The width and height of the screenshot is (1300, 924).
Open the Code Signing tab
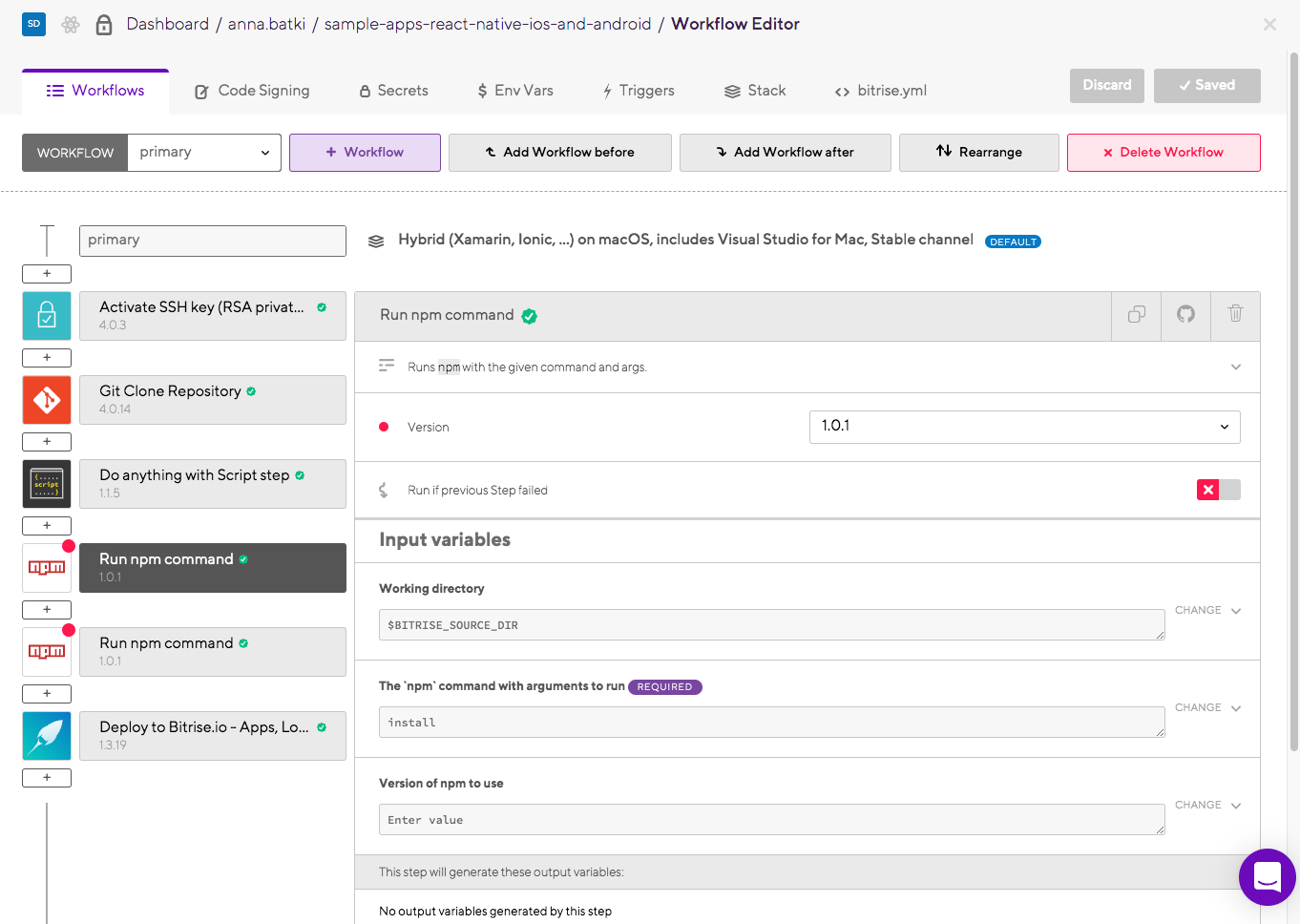point(253,91)
